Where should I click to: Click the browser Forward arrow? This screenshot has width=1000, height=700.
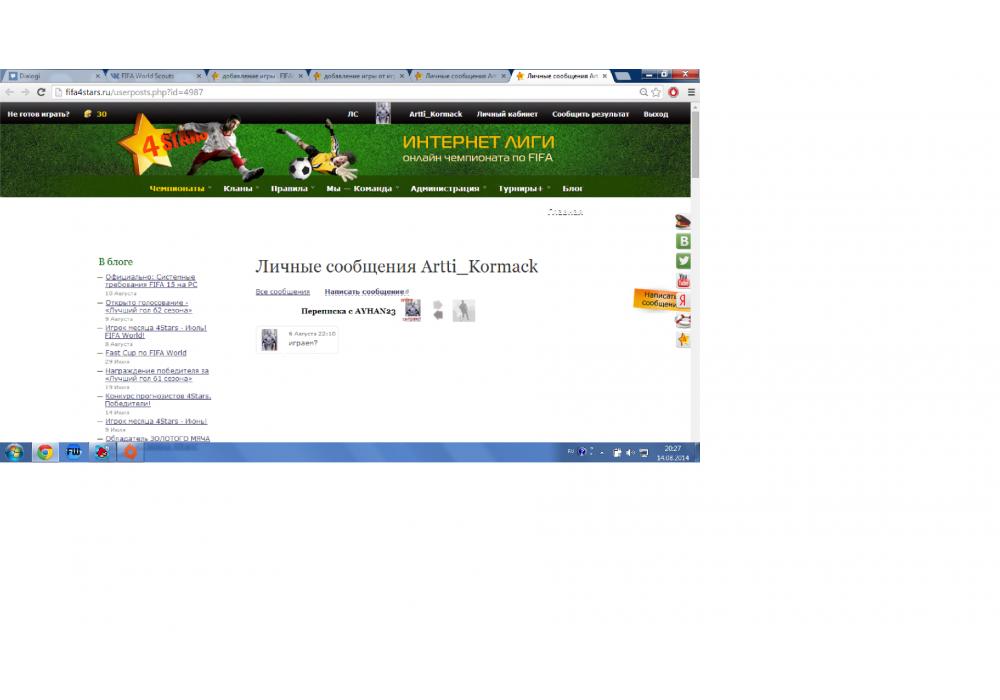[x=25, y=92]
